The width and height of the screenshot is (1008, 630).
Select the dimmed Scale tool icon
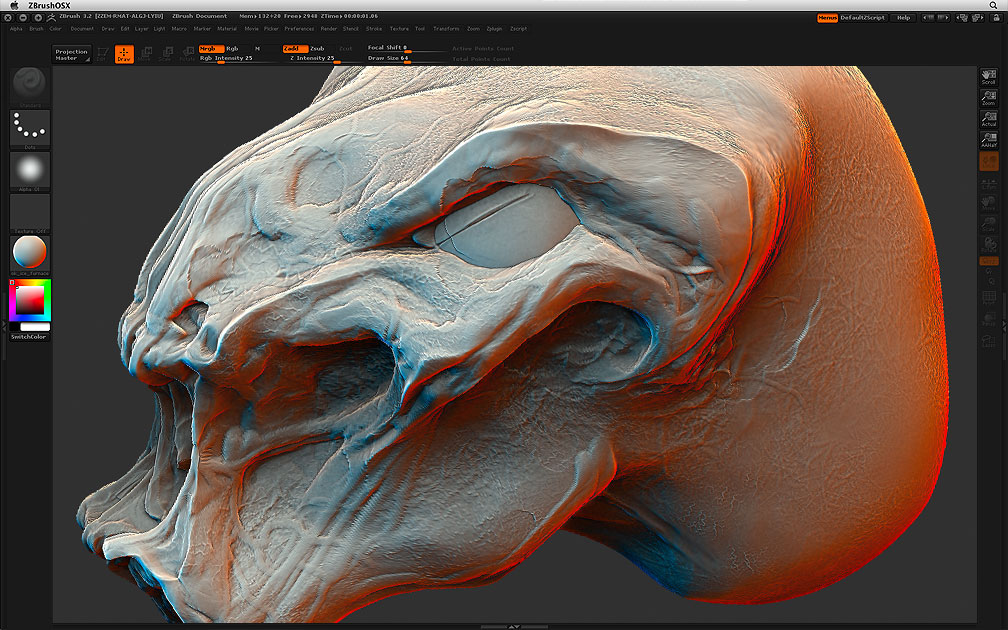point(166,54)
